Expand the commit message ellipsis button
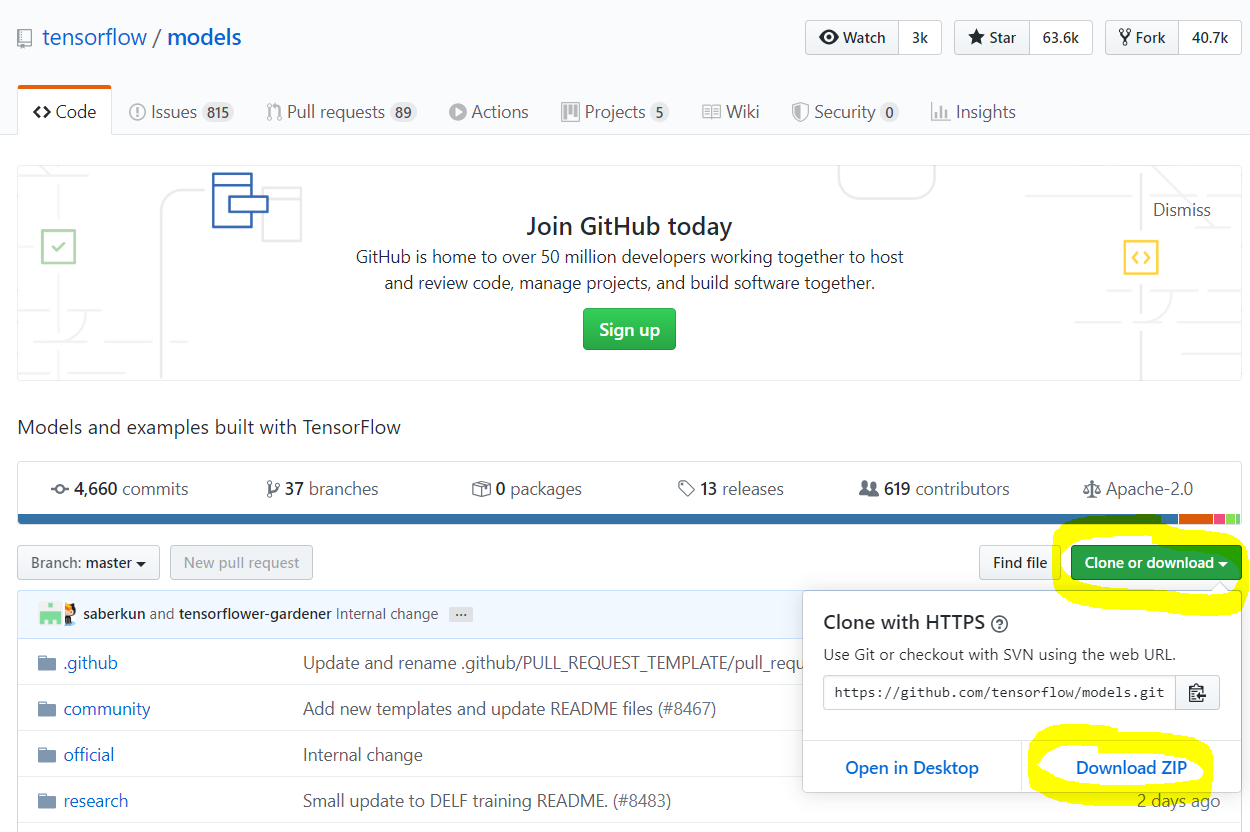This screenshot has height=832, width=1250. (461, 614)
